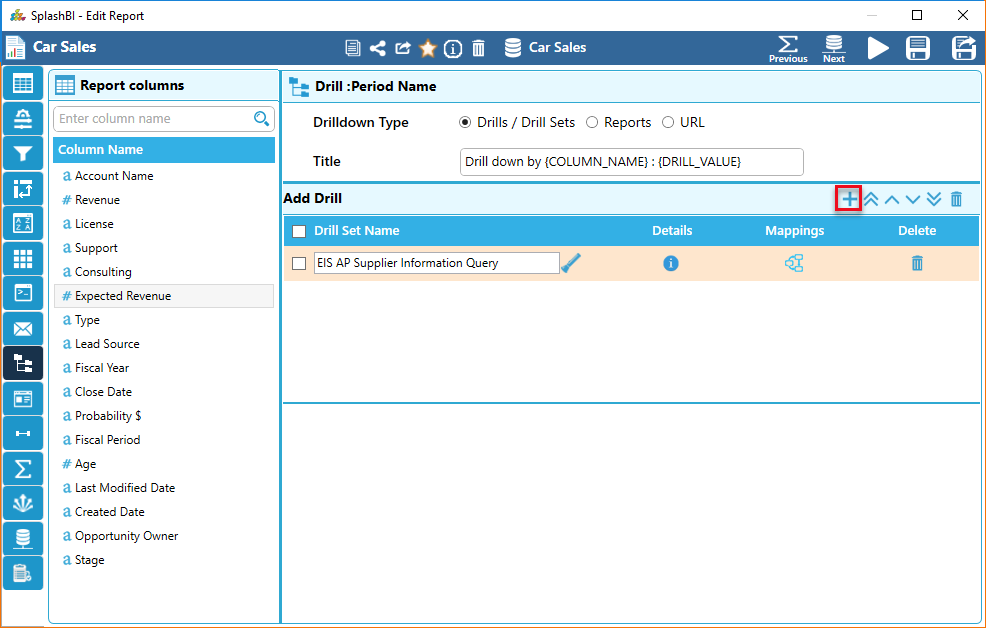Select Stage column
The height and width of the screenshot is (628, 986).
click(x=164, y=559)
